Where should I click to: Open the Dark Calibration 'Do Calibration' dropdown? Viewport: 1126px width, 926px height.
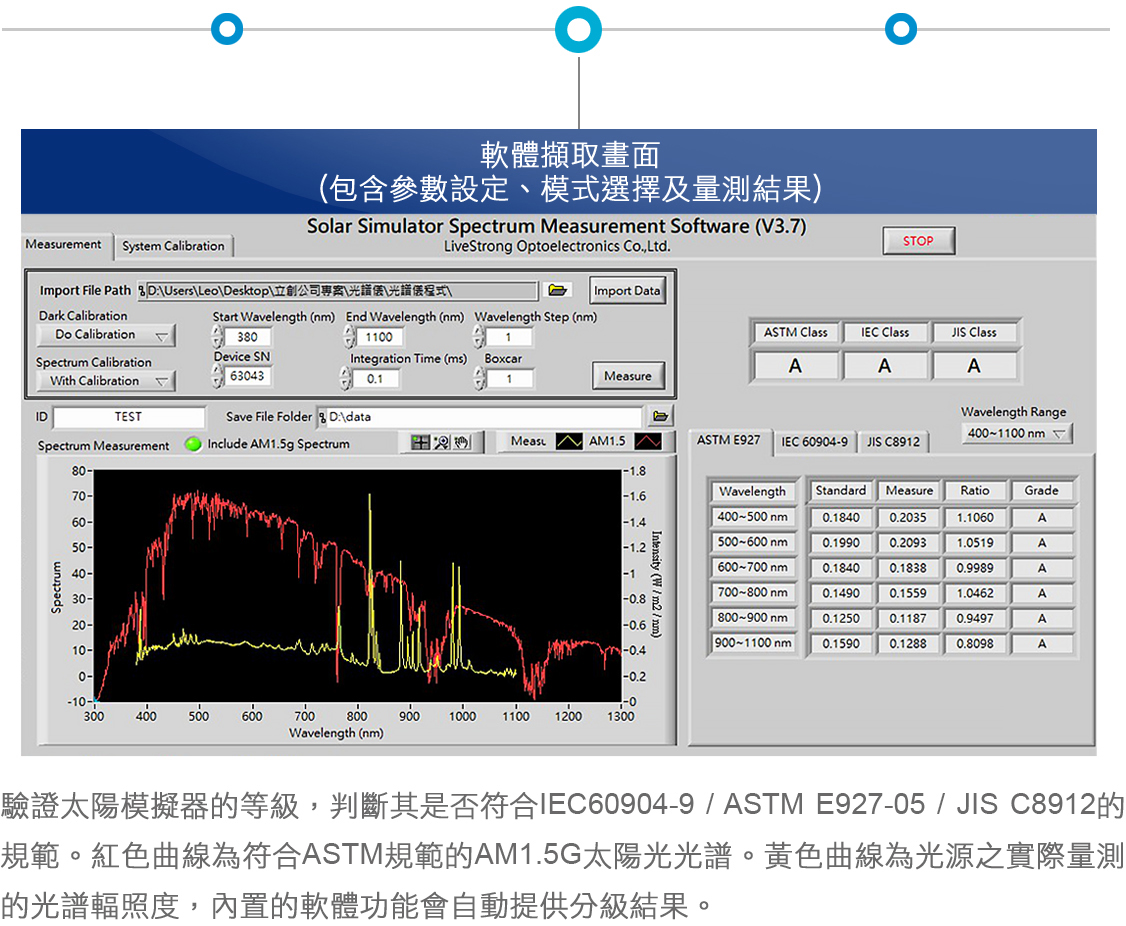tap(106, 335)
